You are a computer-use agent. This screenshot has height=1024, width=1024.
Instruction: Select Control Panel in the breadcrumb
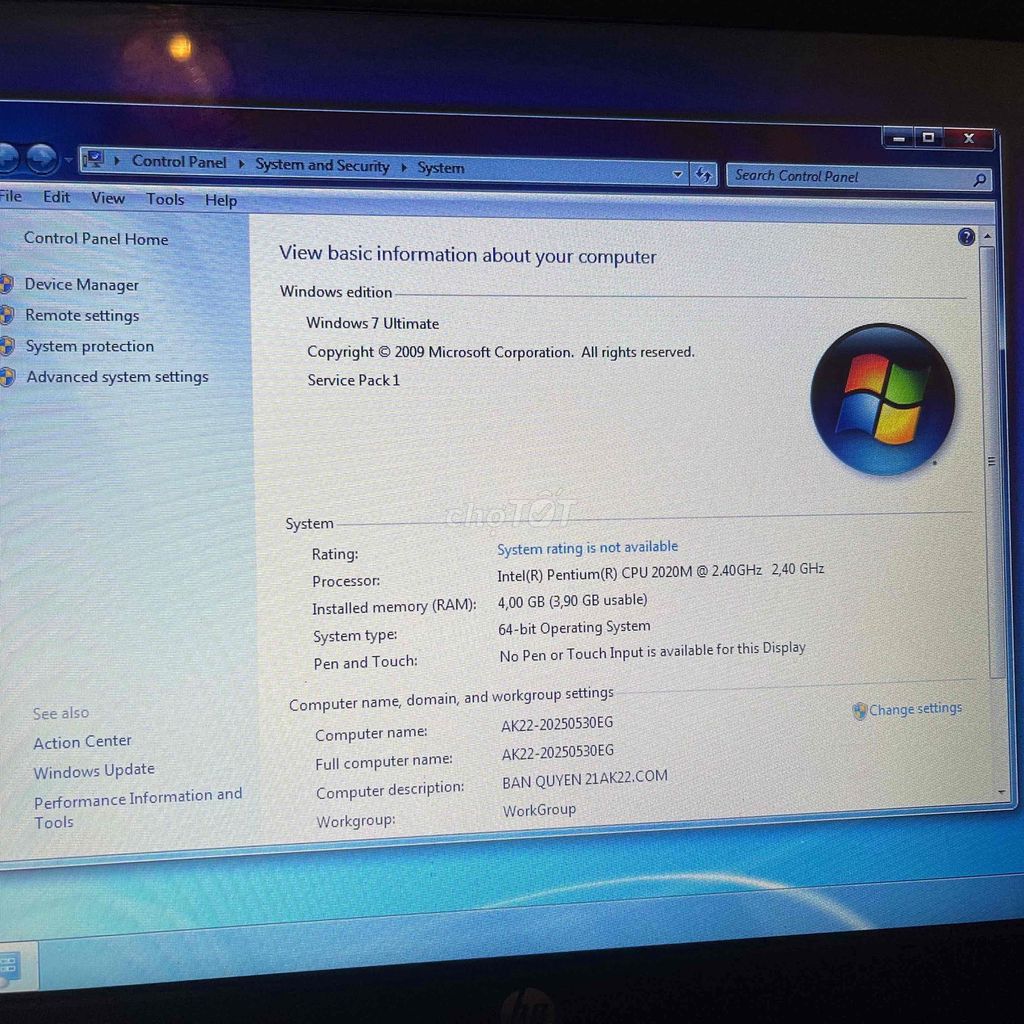[179, 161]
